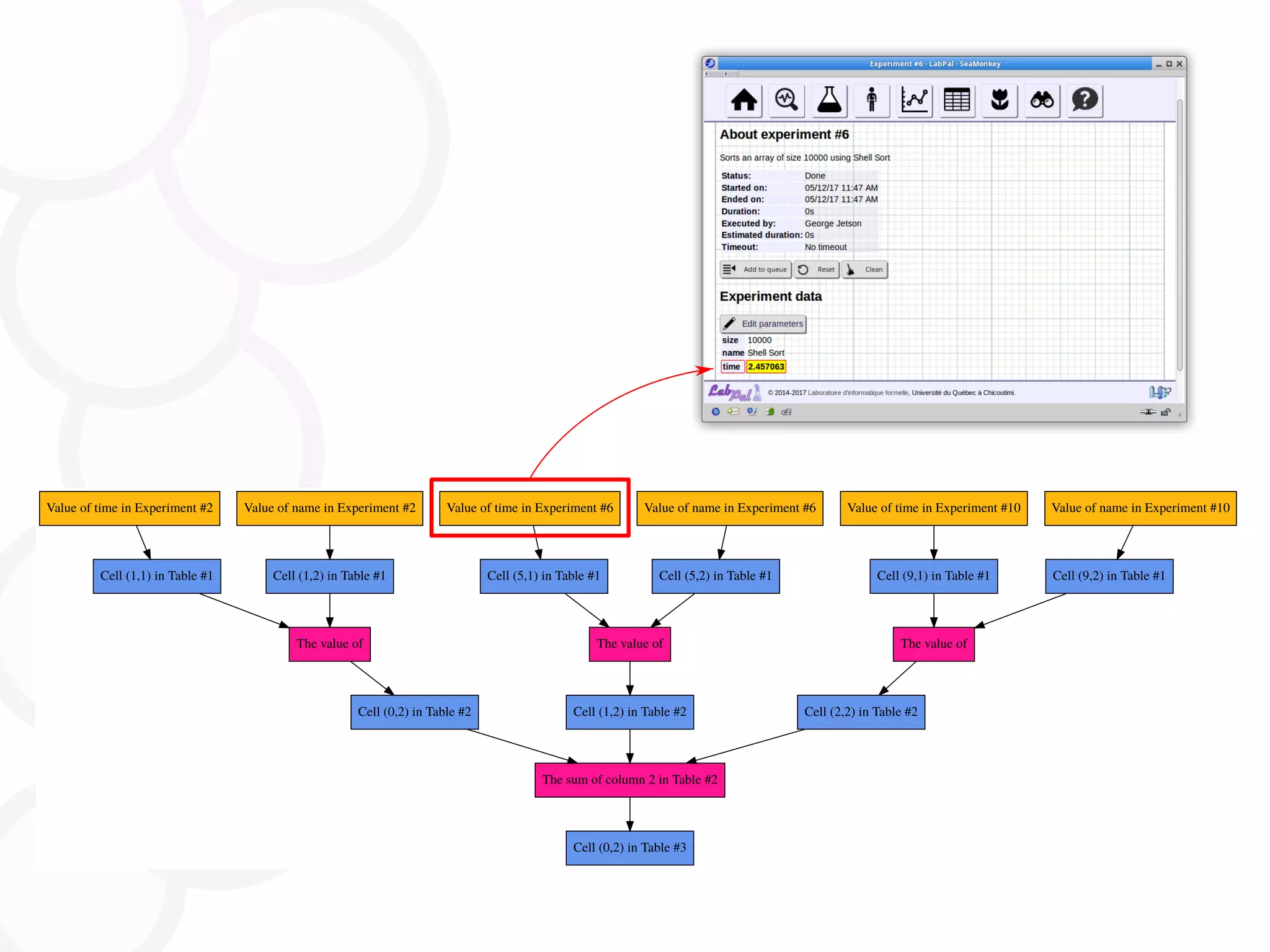
Task: Click the Clean experiment button
Action: tap(864, 270)
